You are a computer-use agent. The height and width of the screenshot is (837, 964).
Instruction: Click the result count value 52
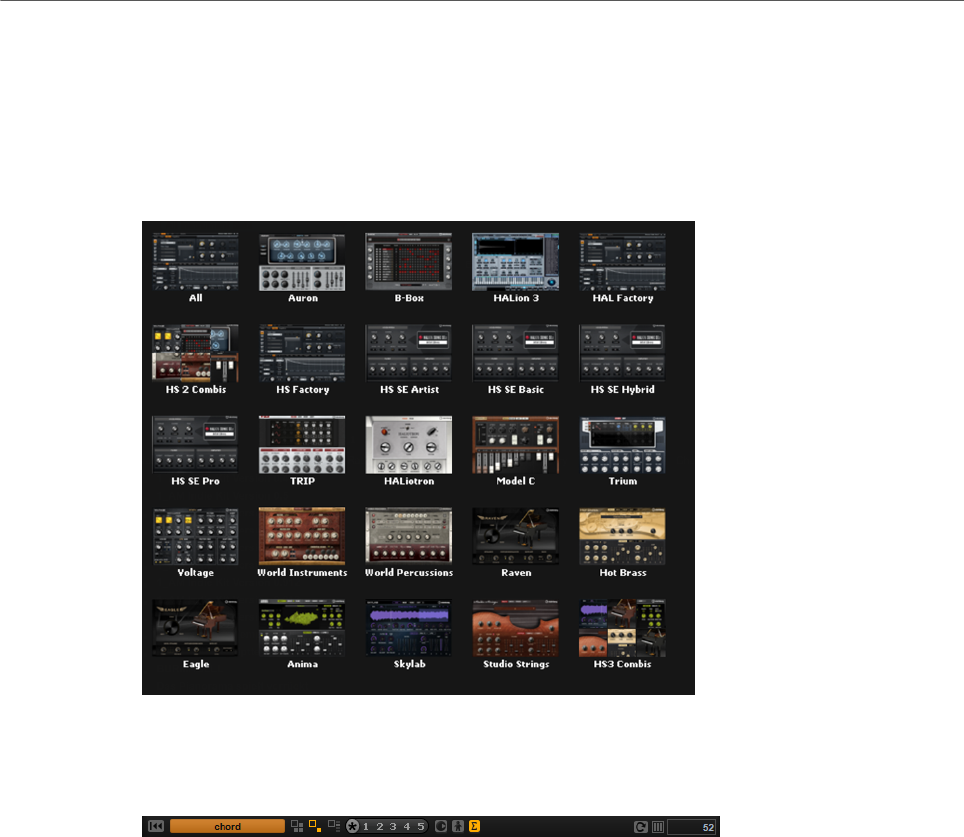[708, 827]
